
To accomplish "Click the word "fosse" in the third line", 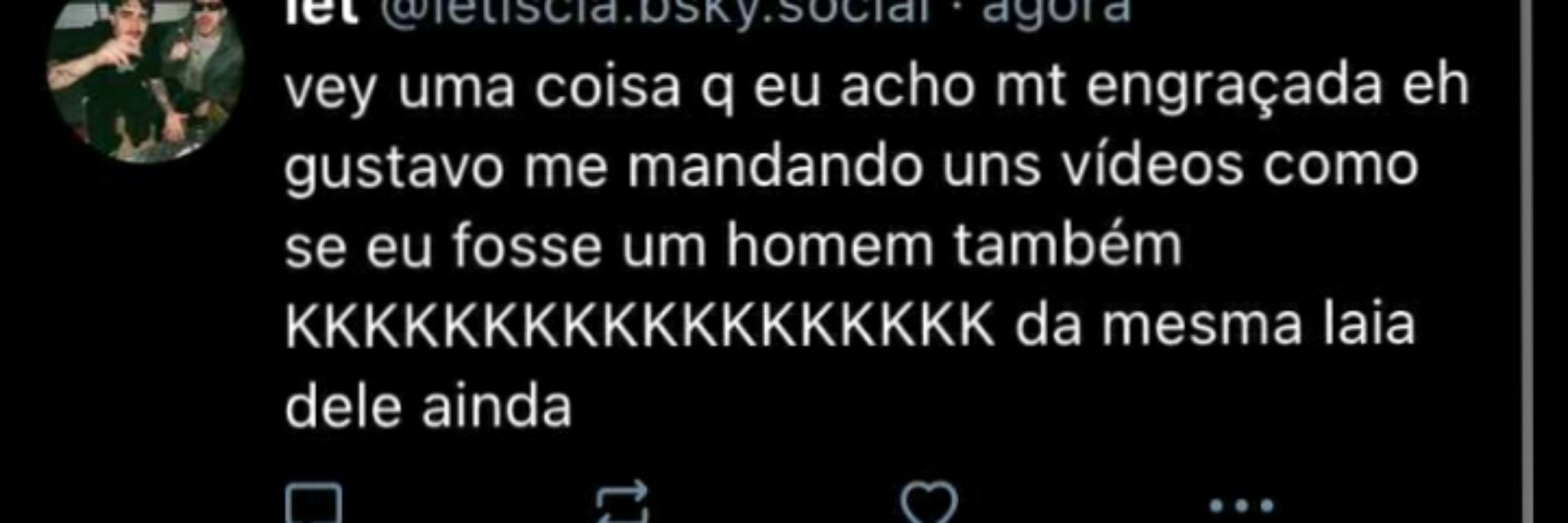I will tap(527, 245).
